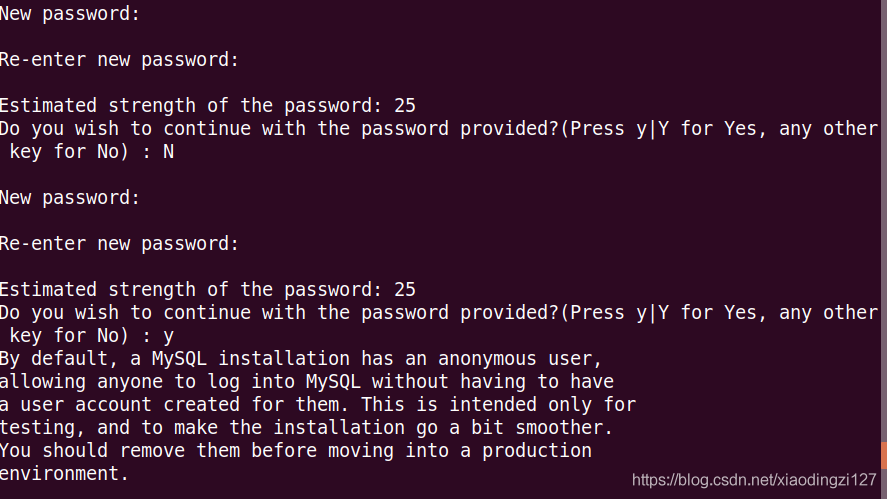Click the line 'By default, a MySQL installation has an anonymous user,'
This screenshot has height=499, width=887.
pos(301,359)
